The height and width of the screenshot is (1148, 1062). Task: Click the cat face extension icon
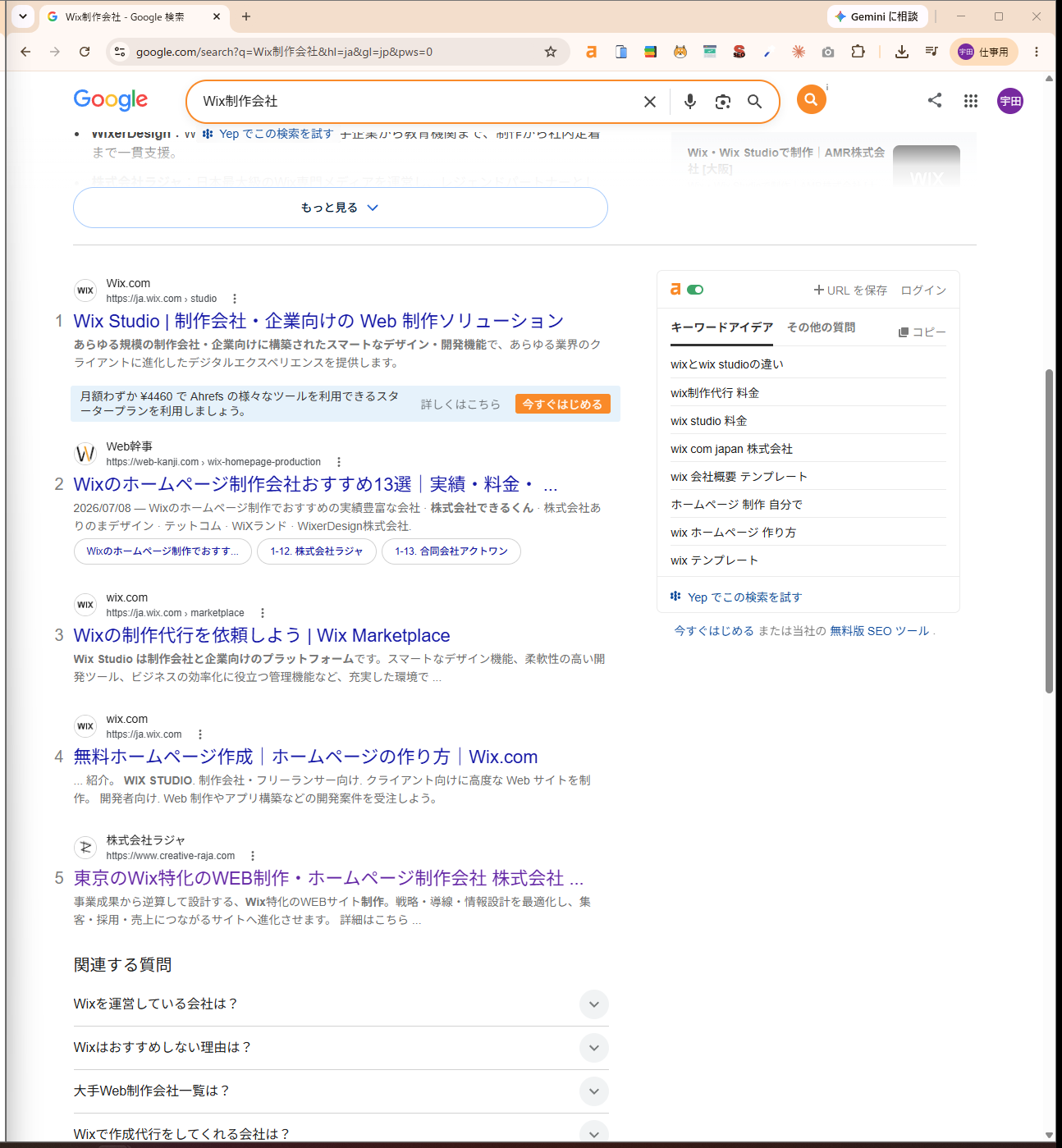coord(680,52)
